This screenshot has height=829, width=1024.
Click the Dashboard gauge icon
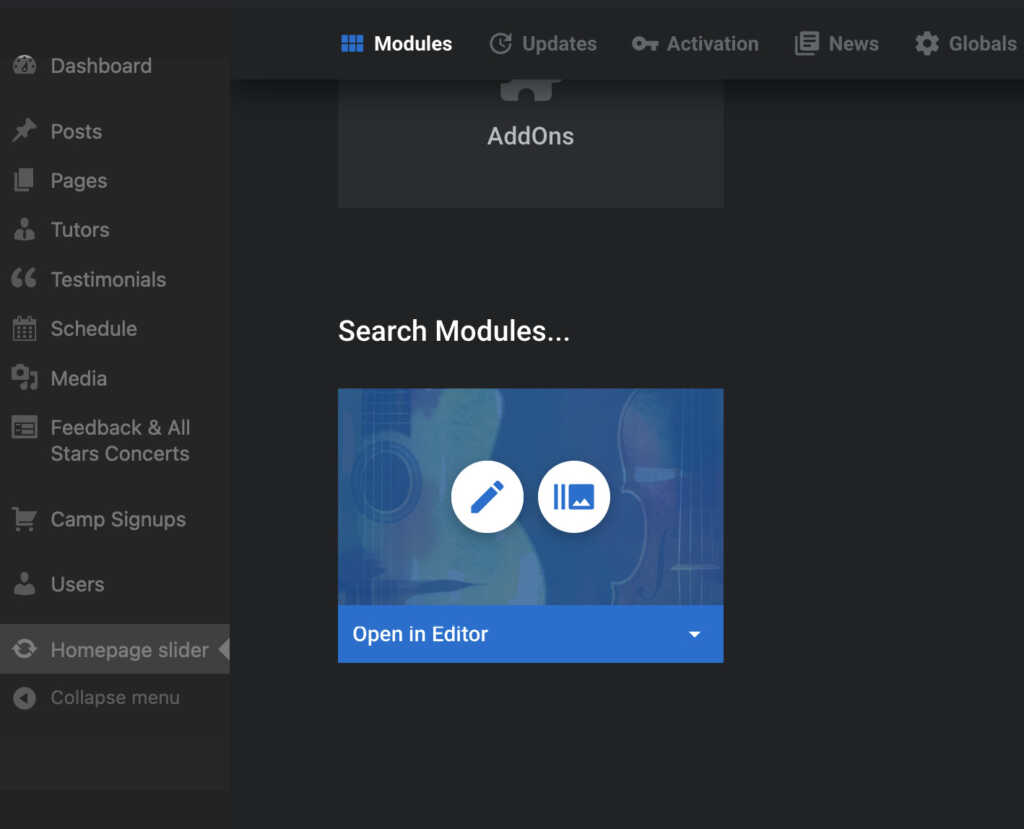[x=25, y=65]
